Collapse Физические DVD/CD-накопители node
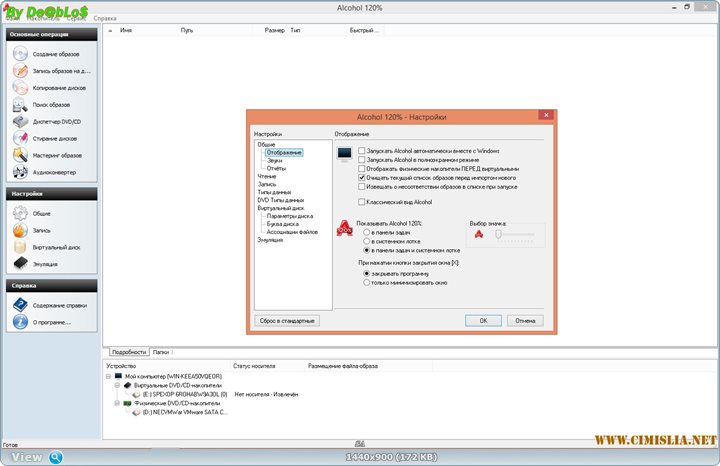 pos(116,403)
